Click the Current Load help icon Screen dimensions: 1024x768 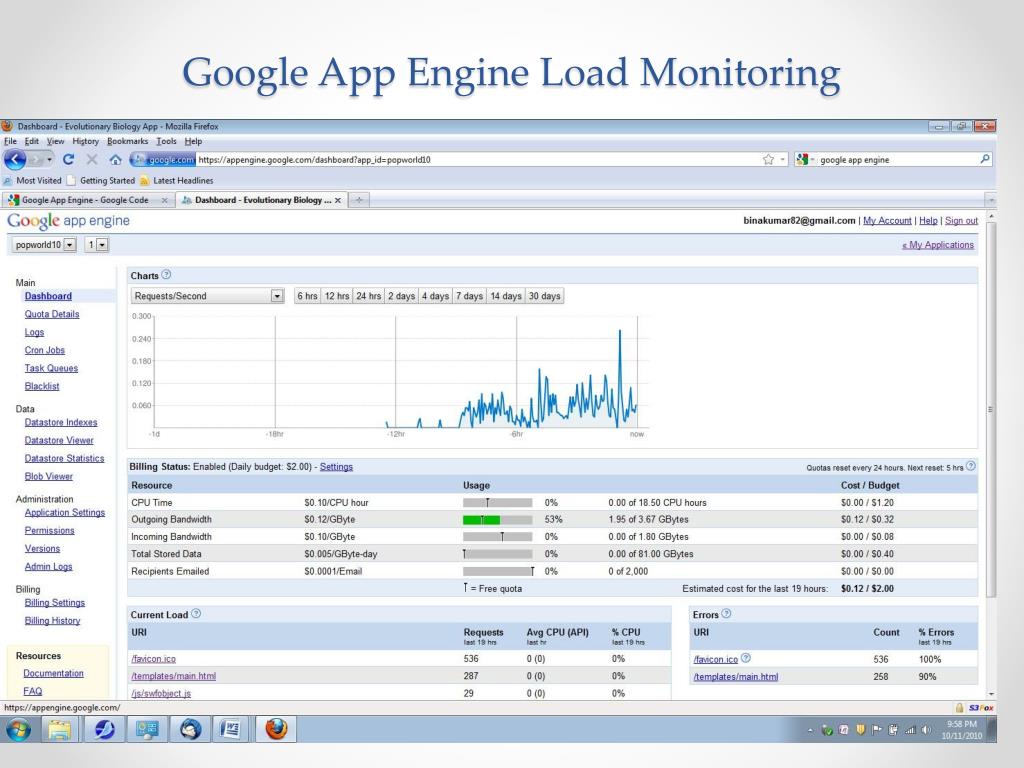point(196,614)
